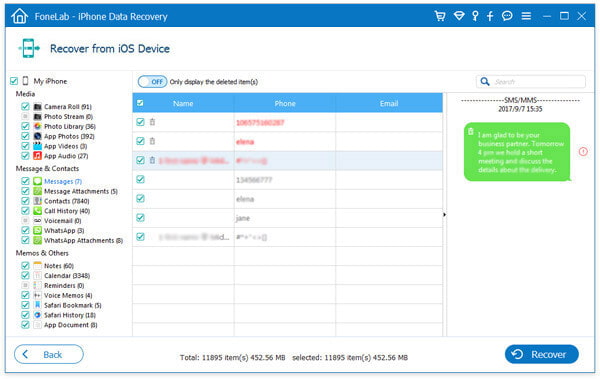The image size is (600, 379).
Task: Uncheck the Camera Roll checkbox
Action: tap(25, 106)
